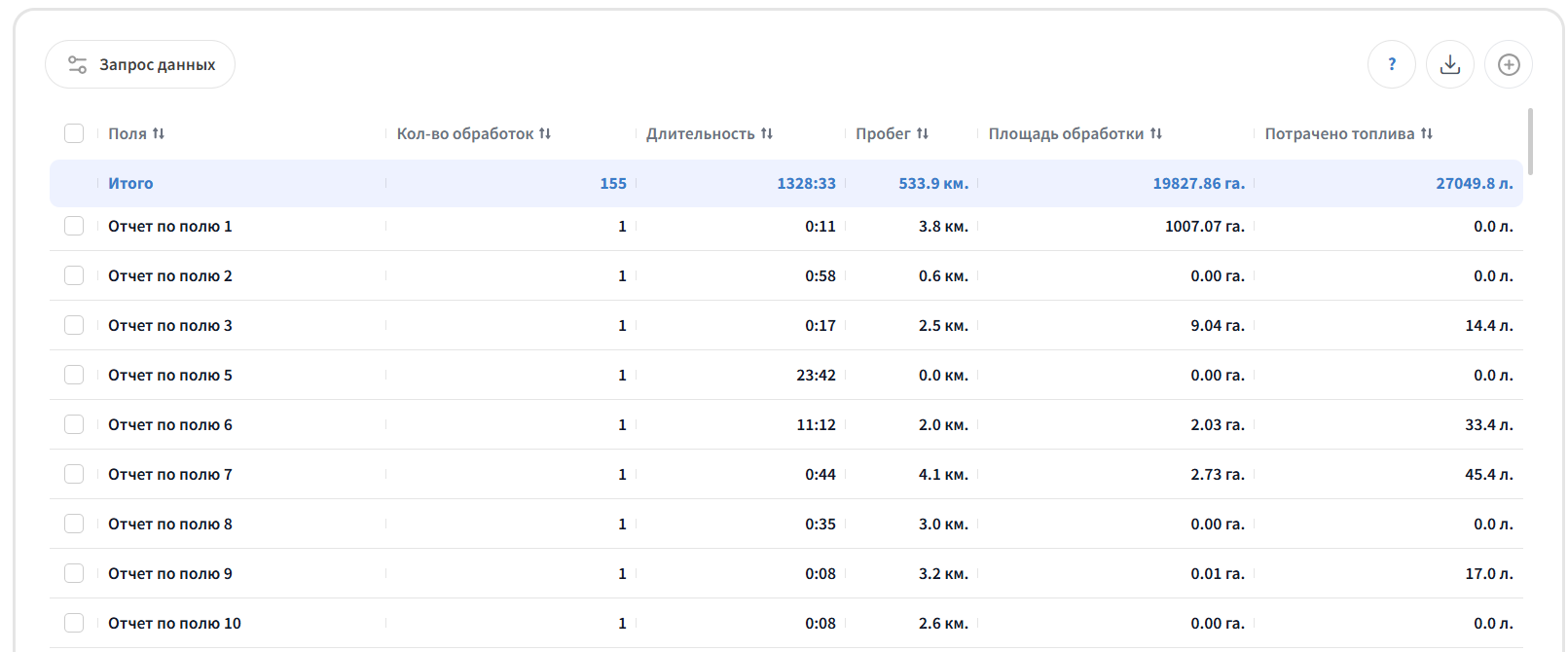
Task: Click the Итого summary row
Action: [x=786, y=183]
